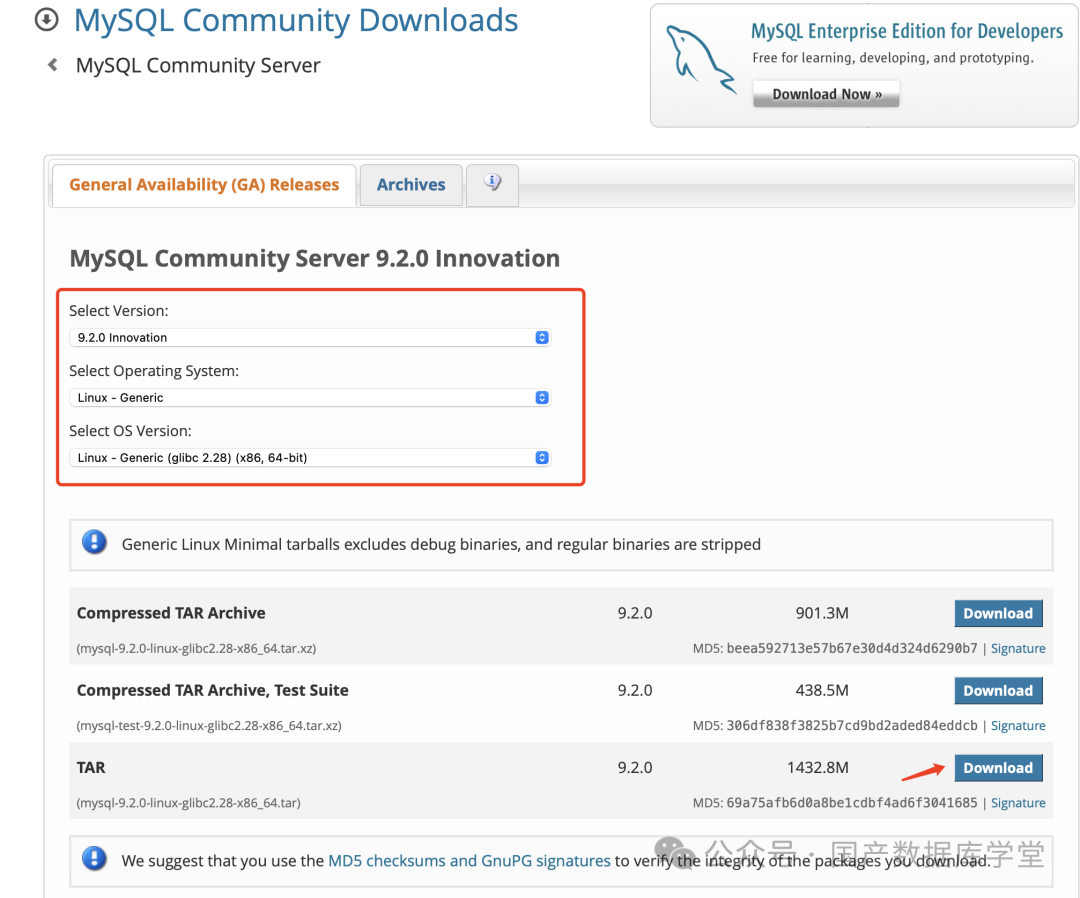Click filename mysql-9.2.0-linux-glibc2.28-x86_64.tar
Image resolution: width=1080 pixels, height=898 pixels.
pyautogui.click(x=188, y=802)
